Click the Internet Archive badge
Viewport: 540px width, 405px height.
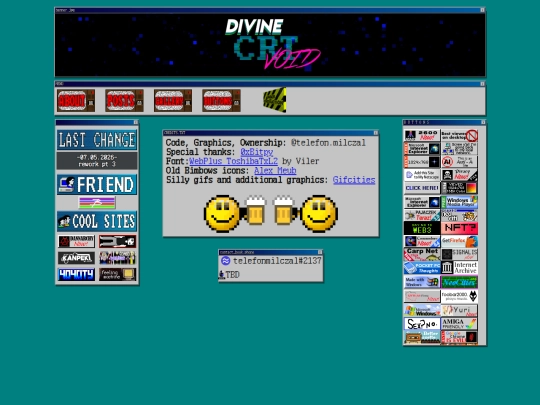(x=459, y=268)
